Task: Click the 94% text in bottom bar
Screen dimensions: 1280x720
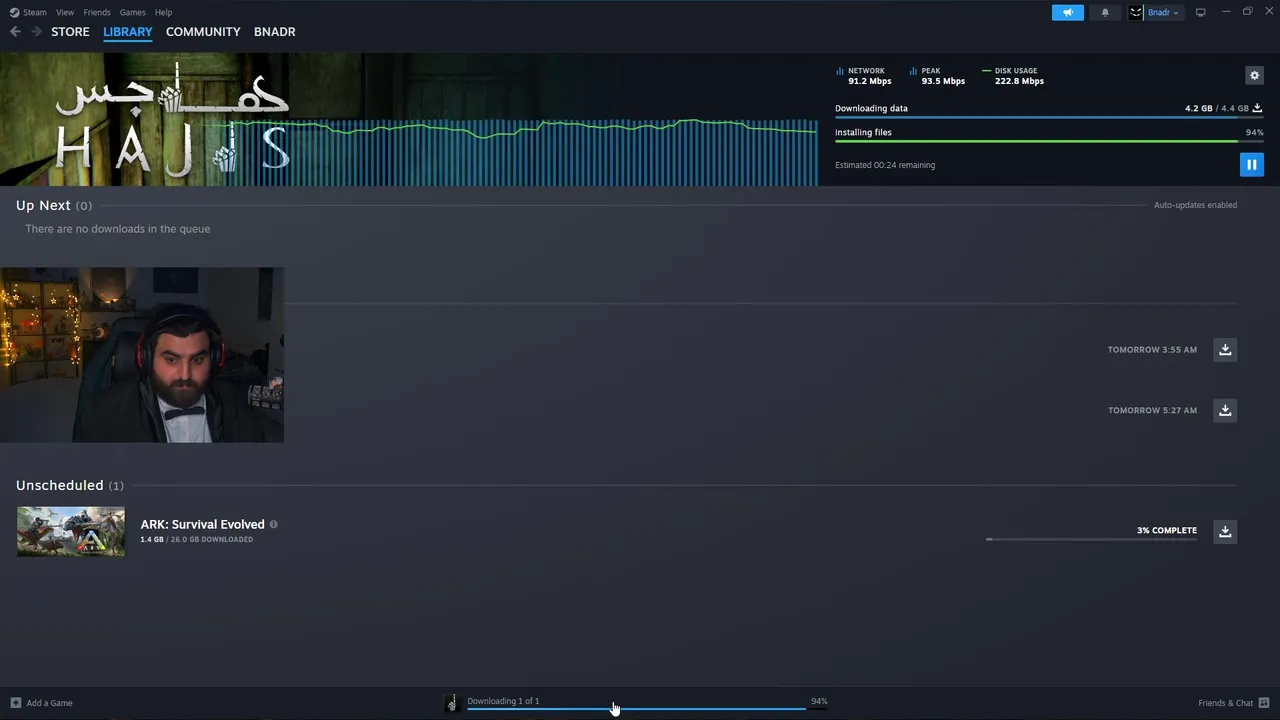Action: click(x=819, y=701)
